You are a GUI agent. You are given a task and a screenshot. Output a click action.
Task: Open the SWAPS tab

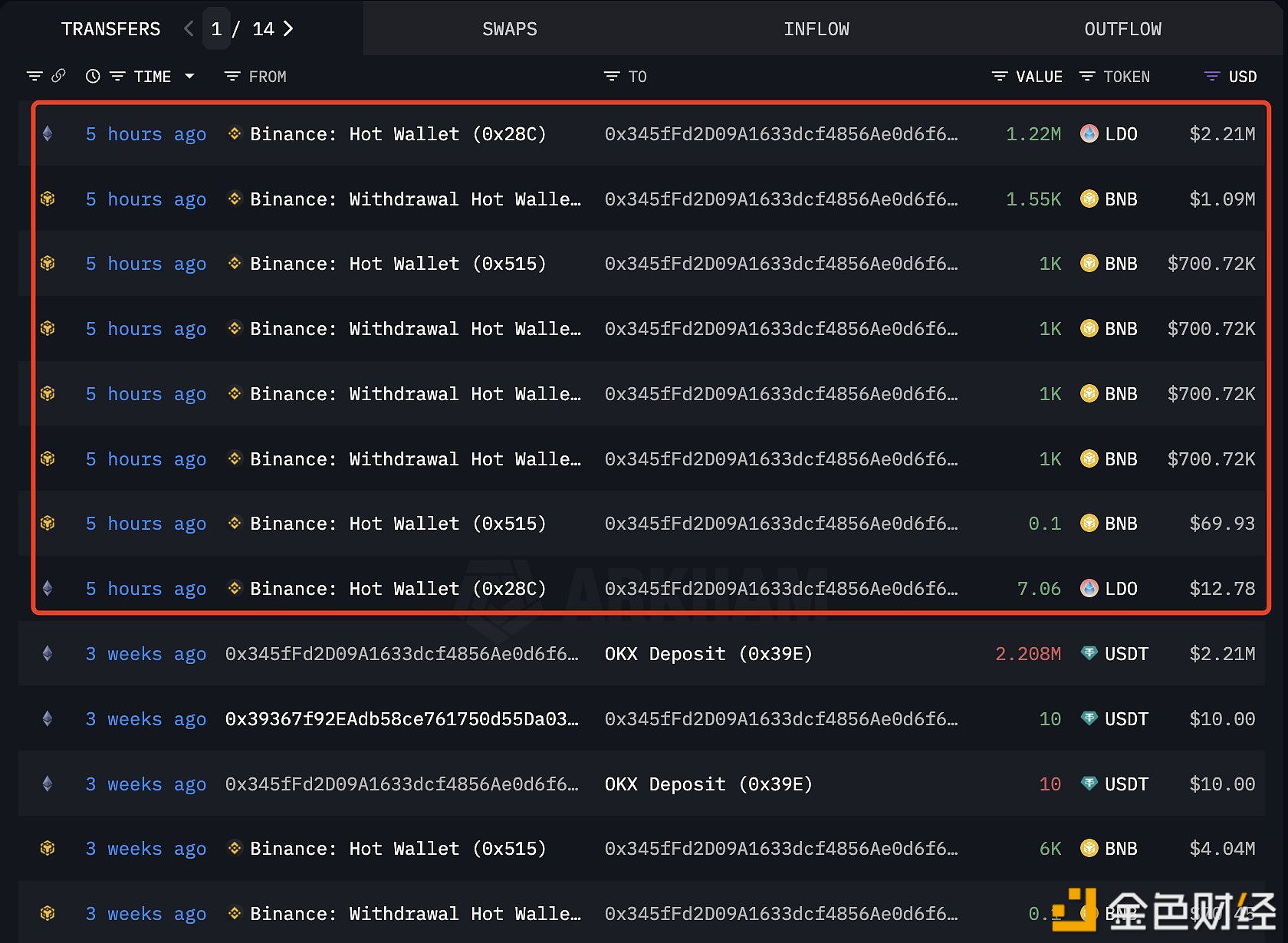(509, 29)
